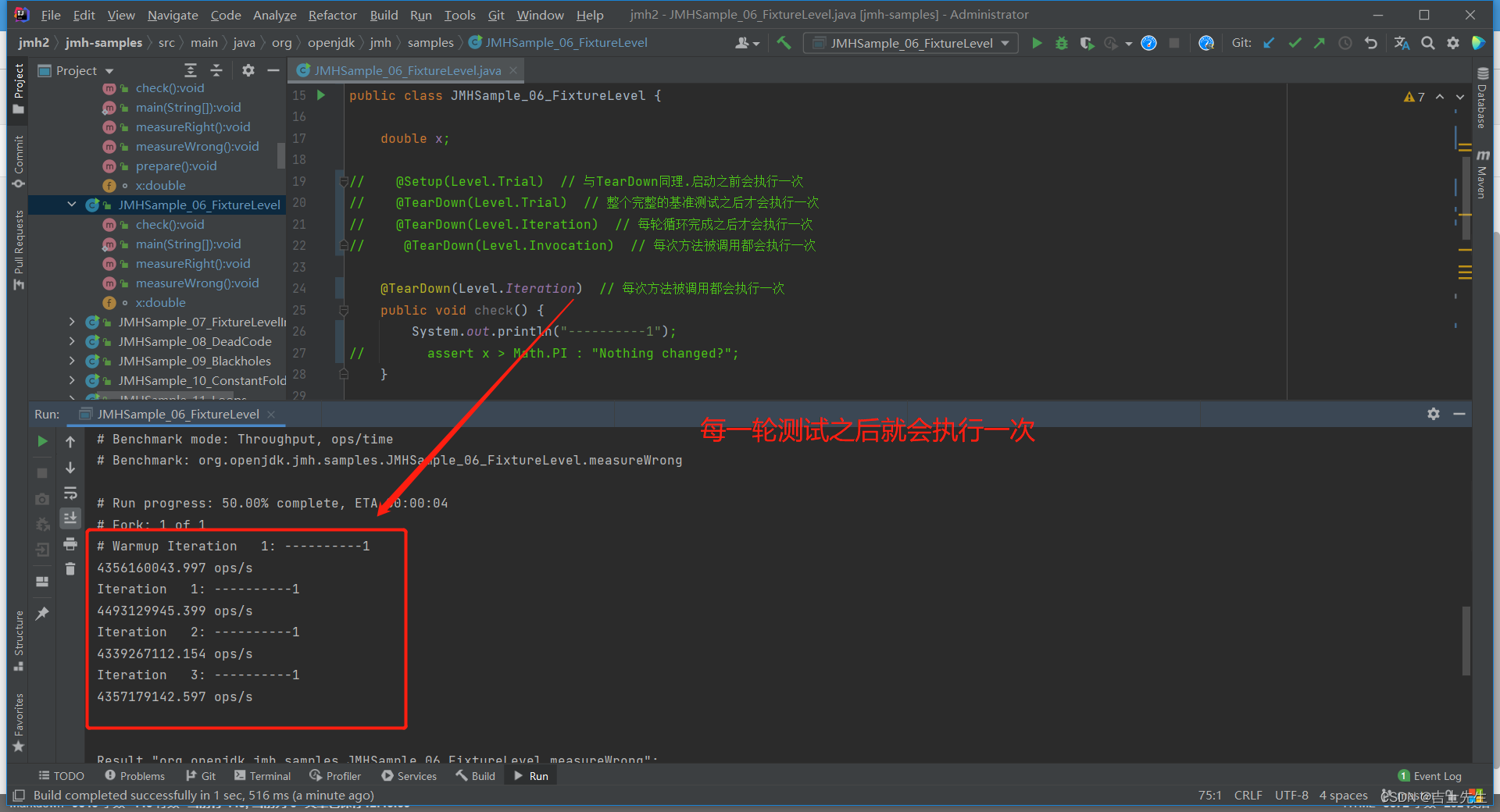The image size is (1500, 812).
Task: Open the Refactor menu
Action: 332,14
